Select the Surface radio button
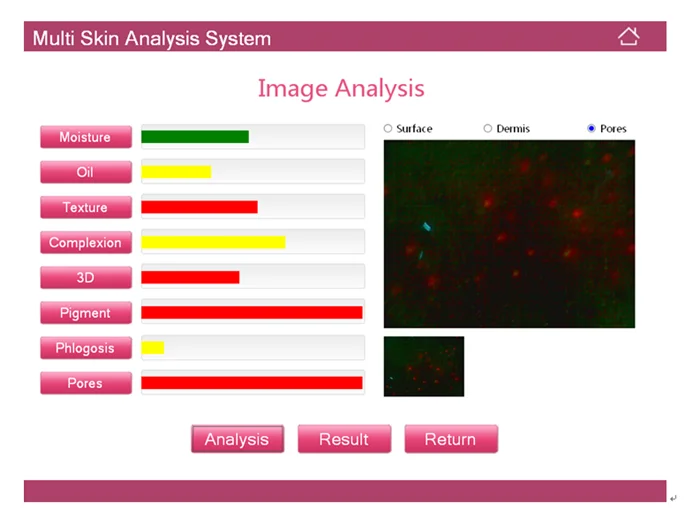700x525 pixels. pyautogui.click(x=388, y=129)
